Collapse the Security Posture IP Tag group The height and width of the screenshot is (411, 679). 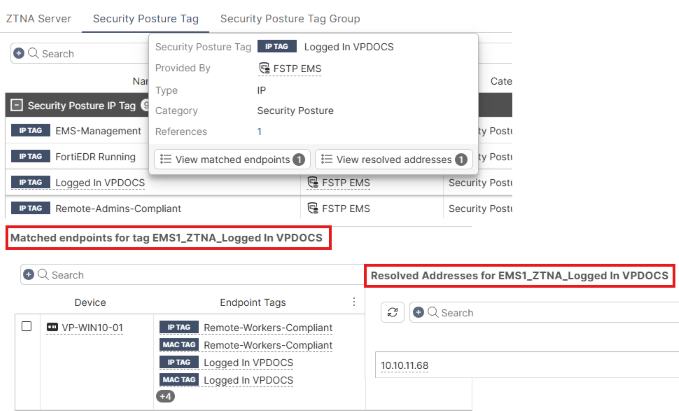tap(16, 105)
